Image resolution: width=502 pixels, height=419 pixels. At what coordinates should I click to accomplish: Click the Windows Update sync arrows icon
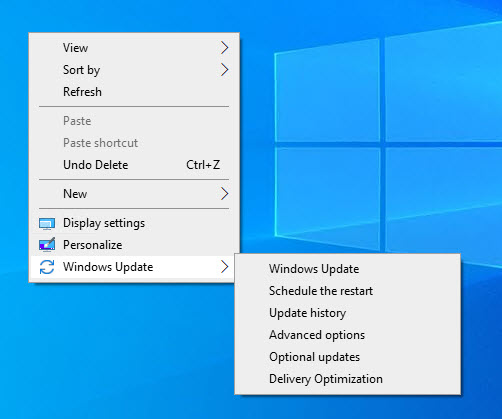click(x=47, y=267)
